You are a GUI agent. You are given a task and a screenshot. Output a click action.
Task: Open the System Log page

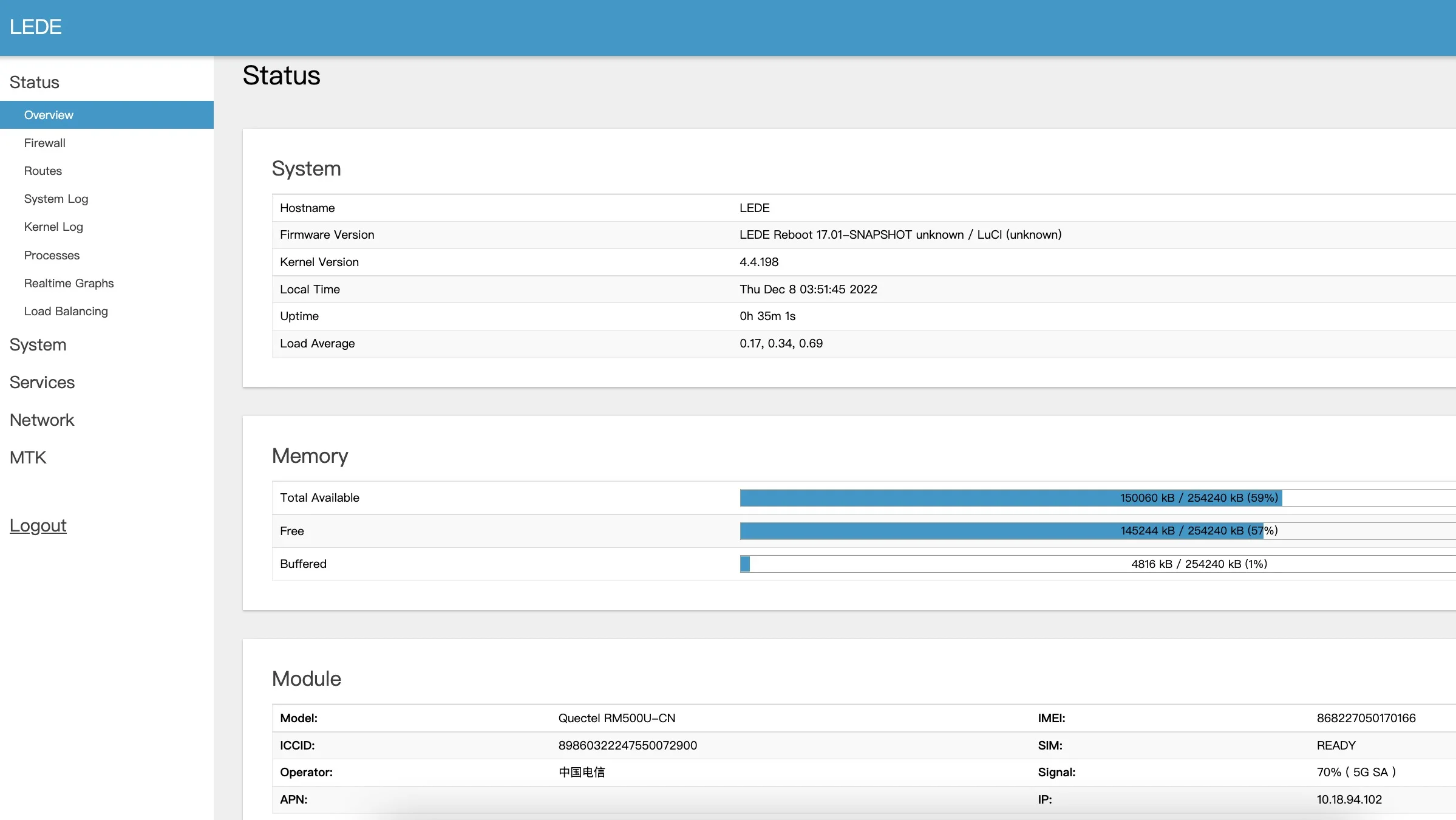click(56, 199)
